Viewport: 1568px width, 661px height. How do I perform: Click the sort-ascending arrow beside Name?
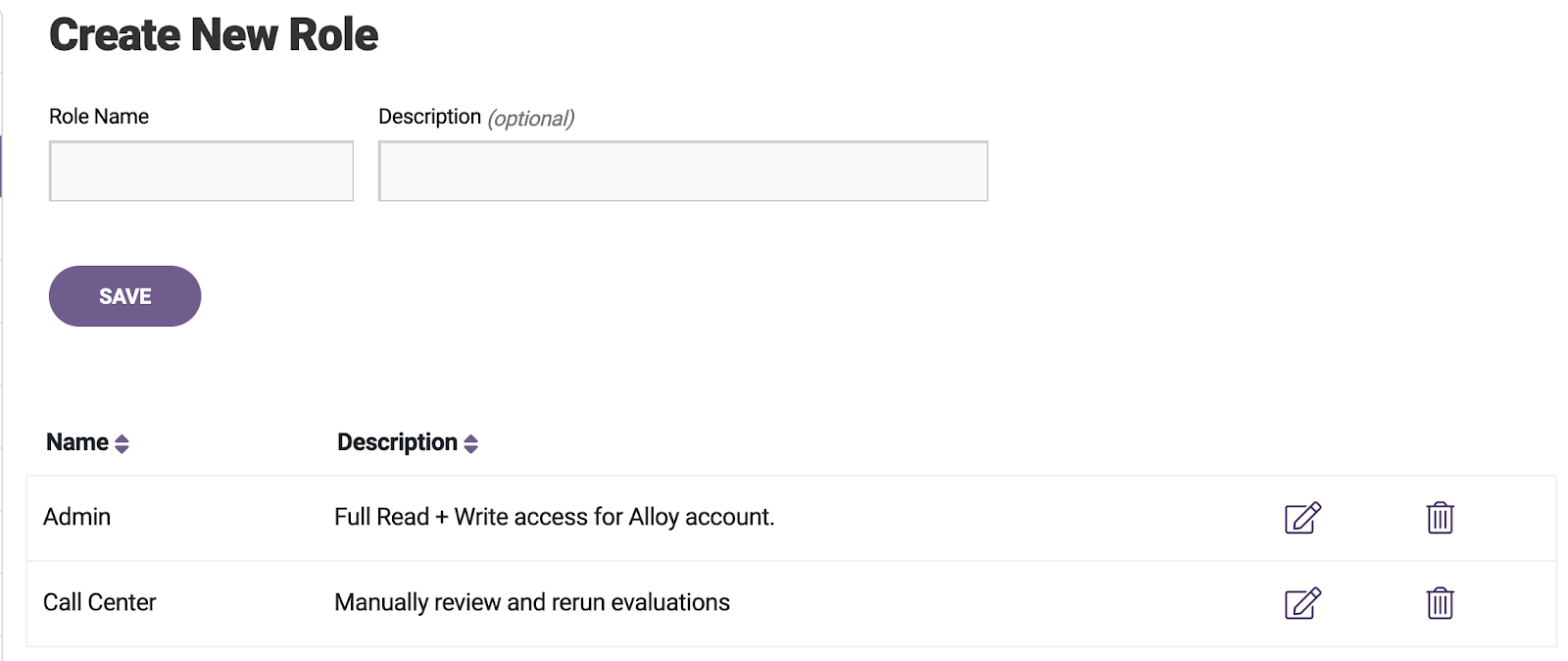122,439
